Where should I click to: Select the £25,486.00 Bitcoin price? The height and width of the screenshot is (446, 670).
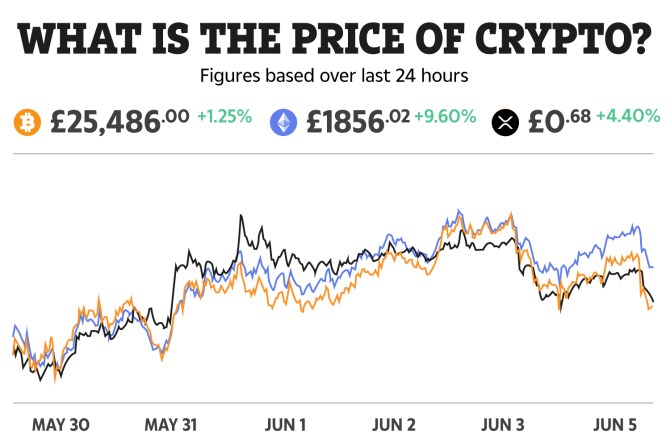pyautogui.click(x=120, y=121)
